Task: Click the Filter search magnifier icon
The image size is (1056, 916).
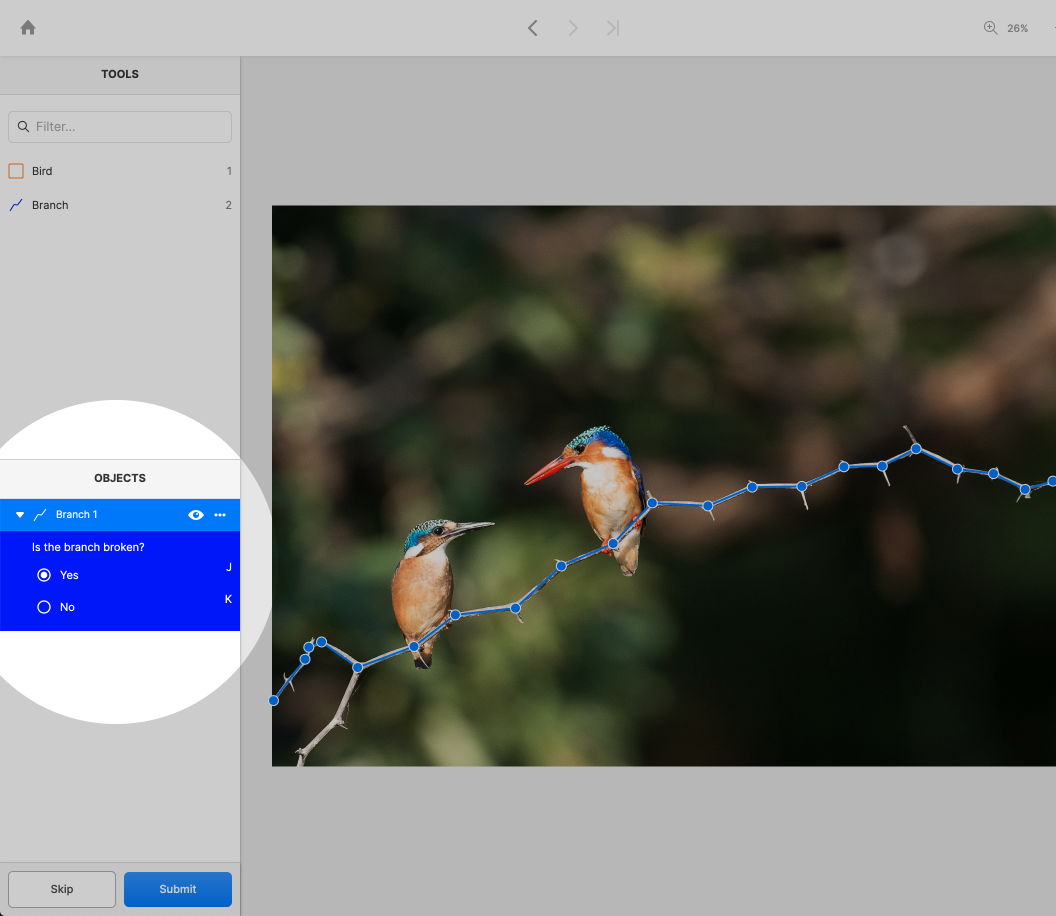Action: (x=24, y=127)
